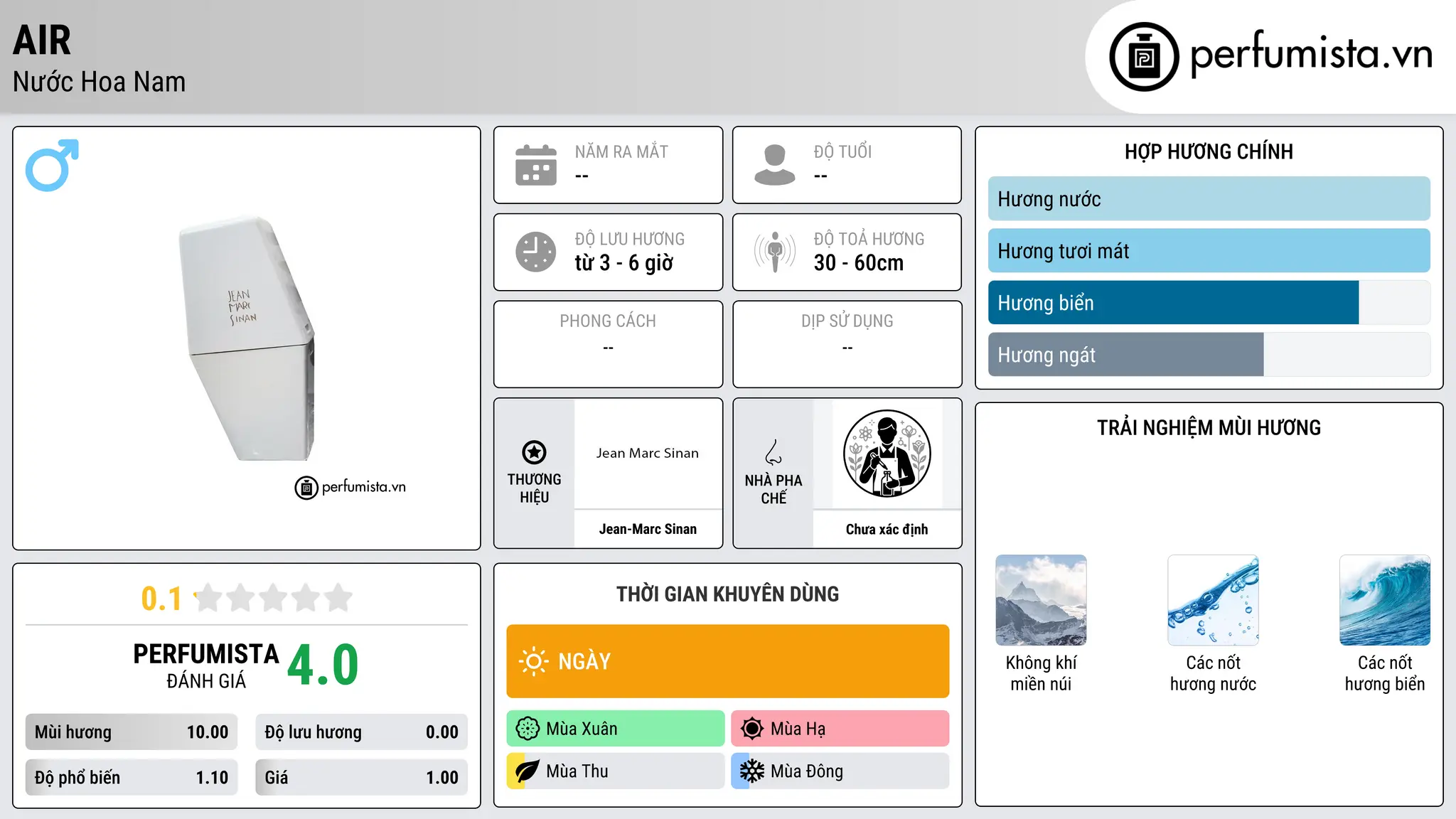Click the Chưa xác định perfumer label

pyautogui.click(x=887, y=529)
